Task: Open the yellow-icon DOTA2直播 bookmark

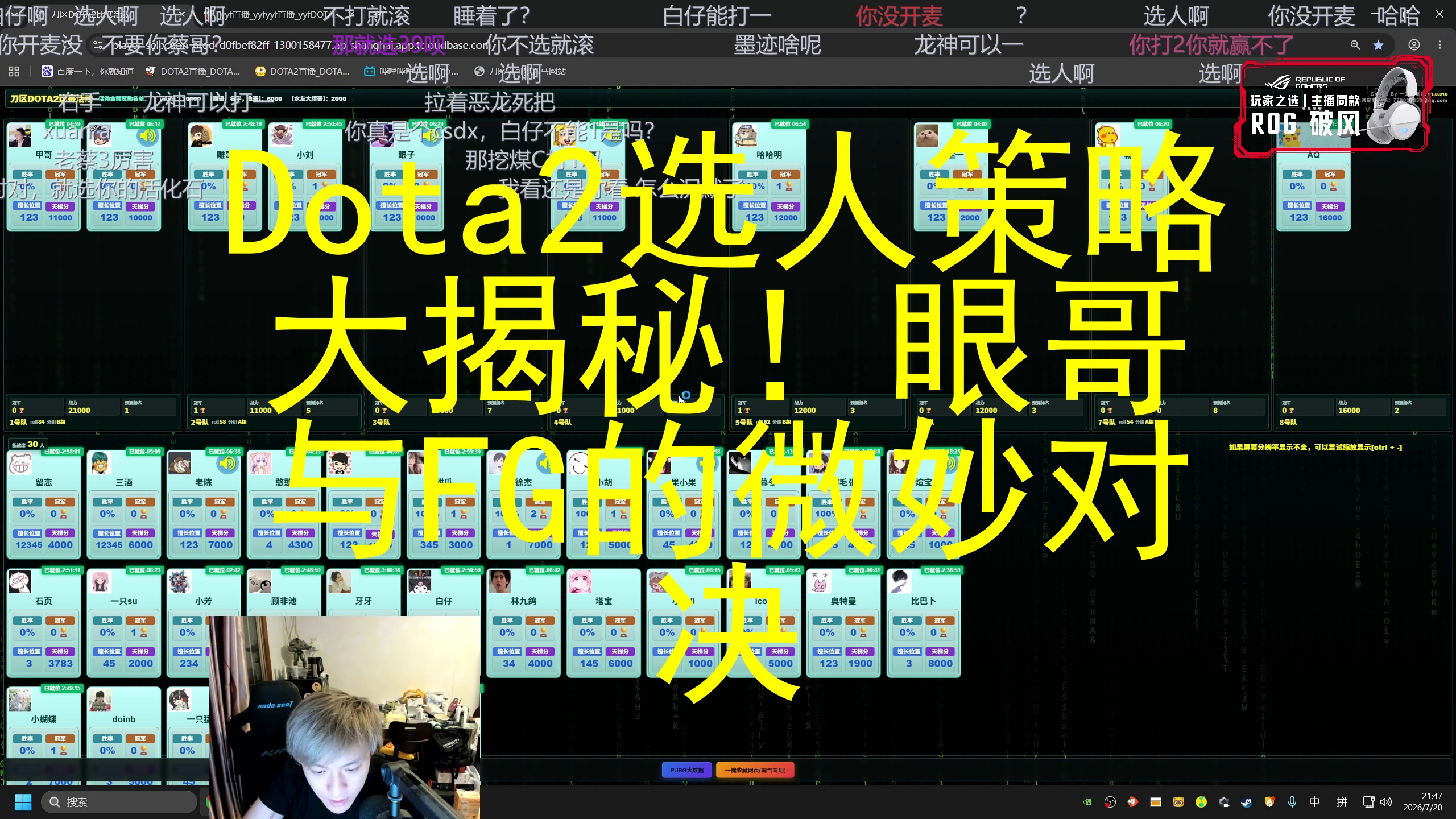Action: point(302,71)
